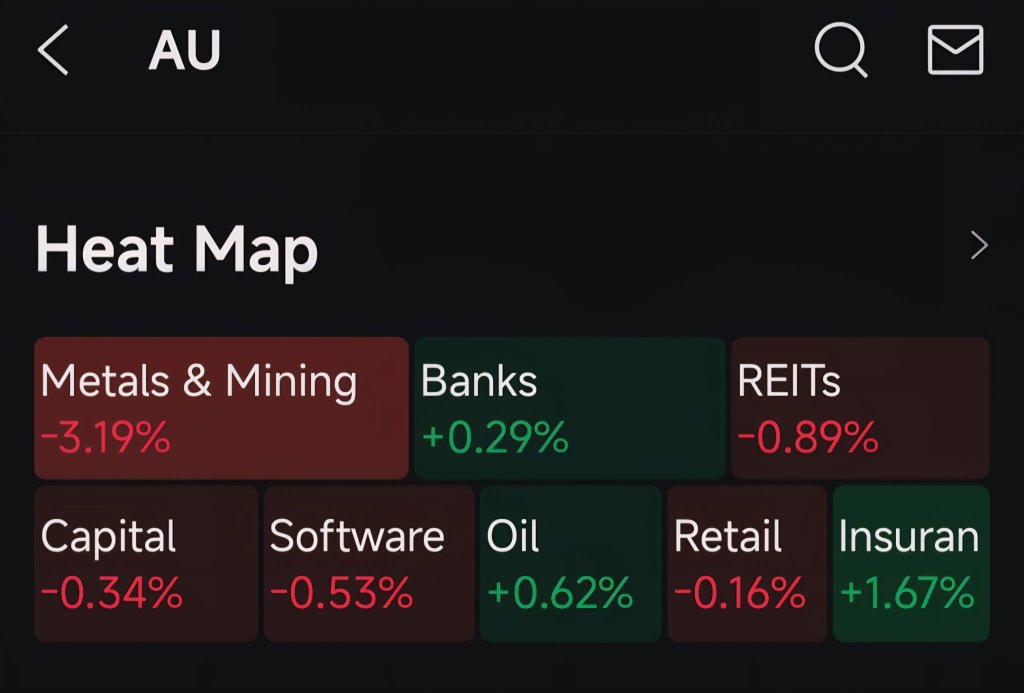1024x693 pixels.
Task: Open the Metals & Mining sector tile
Action: 221,408
